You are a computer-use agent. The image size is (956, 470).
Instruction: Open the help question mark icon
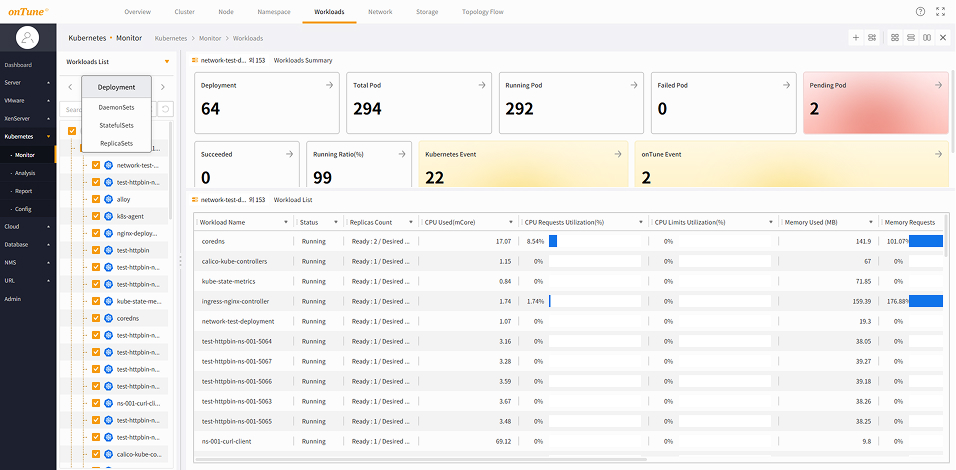920,12
